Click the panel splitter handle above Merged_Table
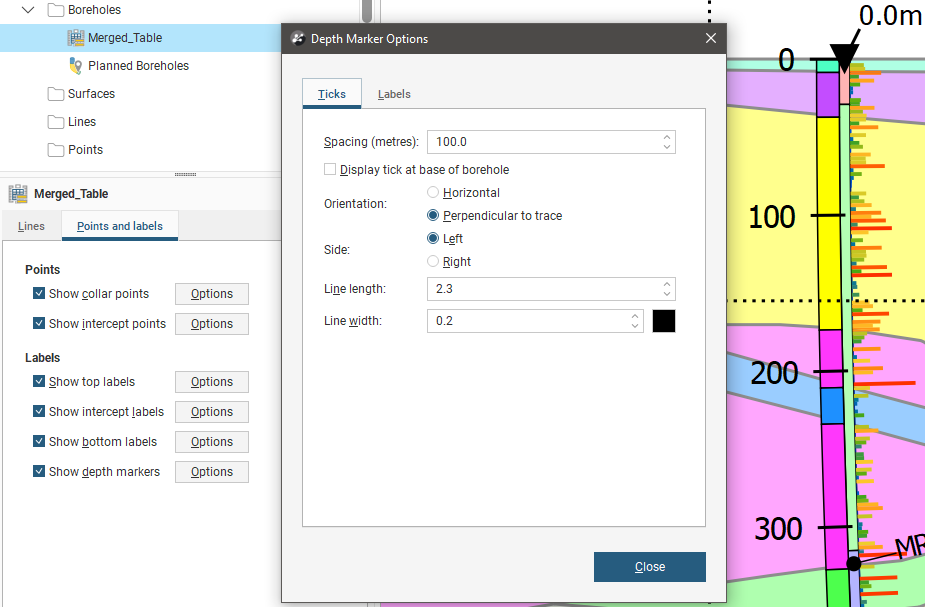 click(x=185, y=175)
